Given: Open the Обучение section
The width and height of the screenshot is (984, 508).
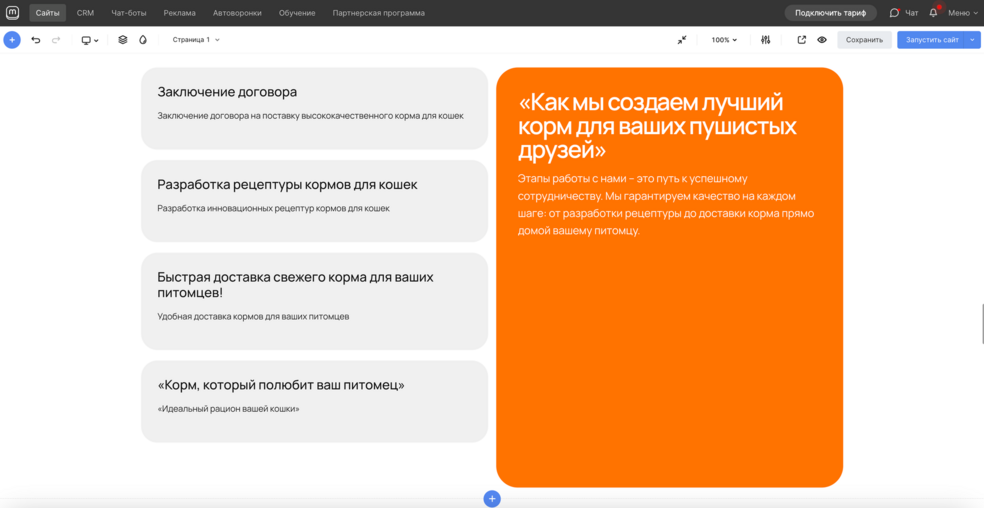Looking at the screenshot, I should pos(297,13).
